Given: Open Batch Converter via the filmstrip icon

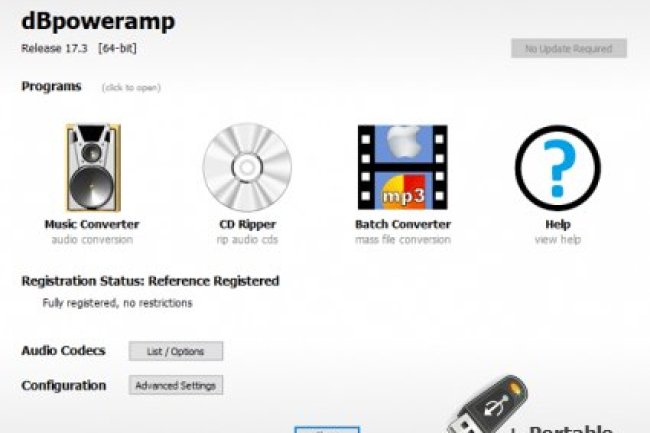Looking at the screenshot, I should [403, 167].
